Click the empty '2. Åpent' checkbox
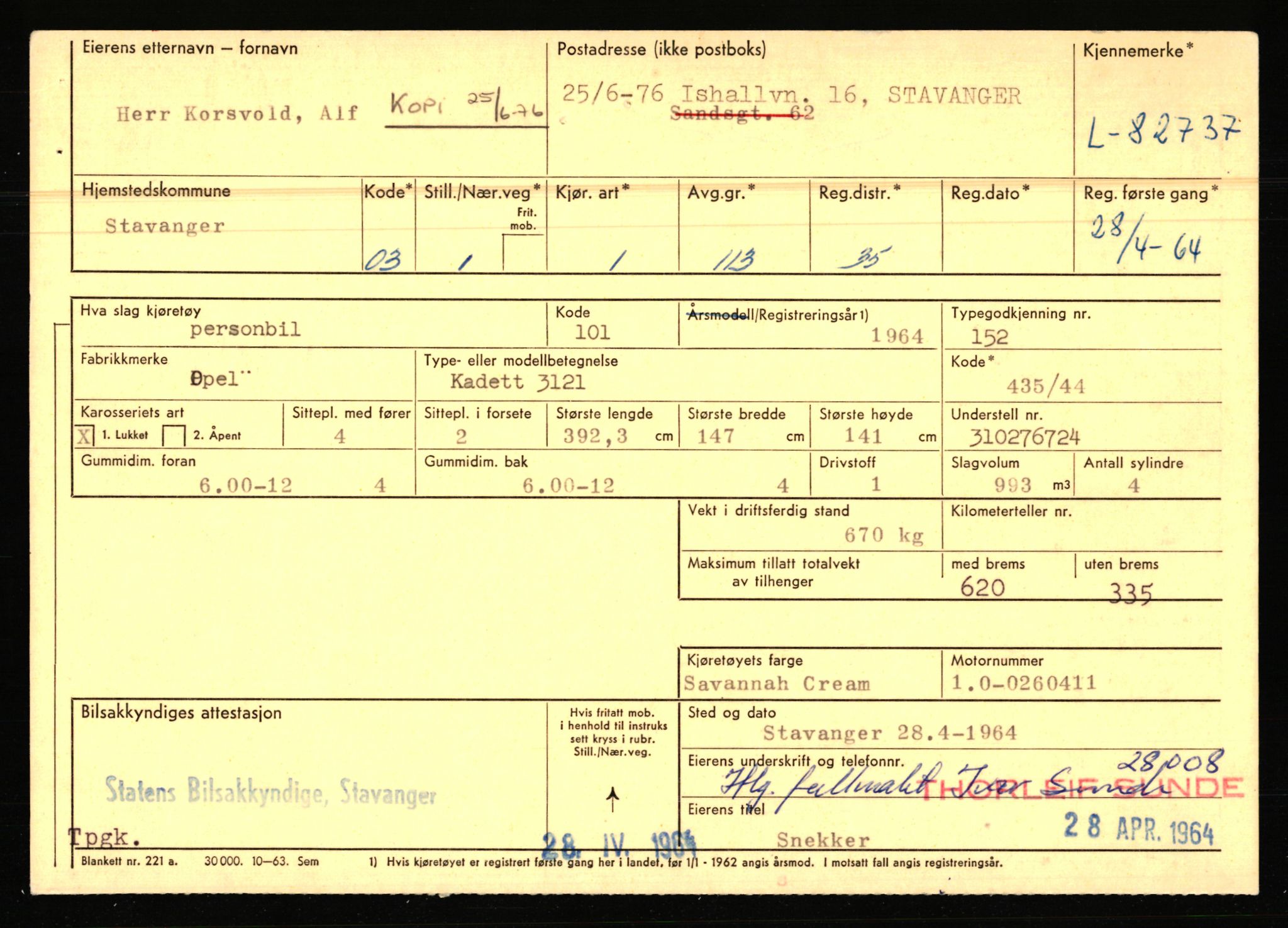This screenshot has width=1288, height=928. tap(174, 435)
